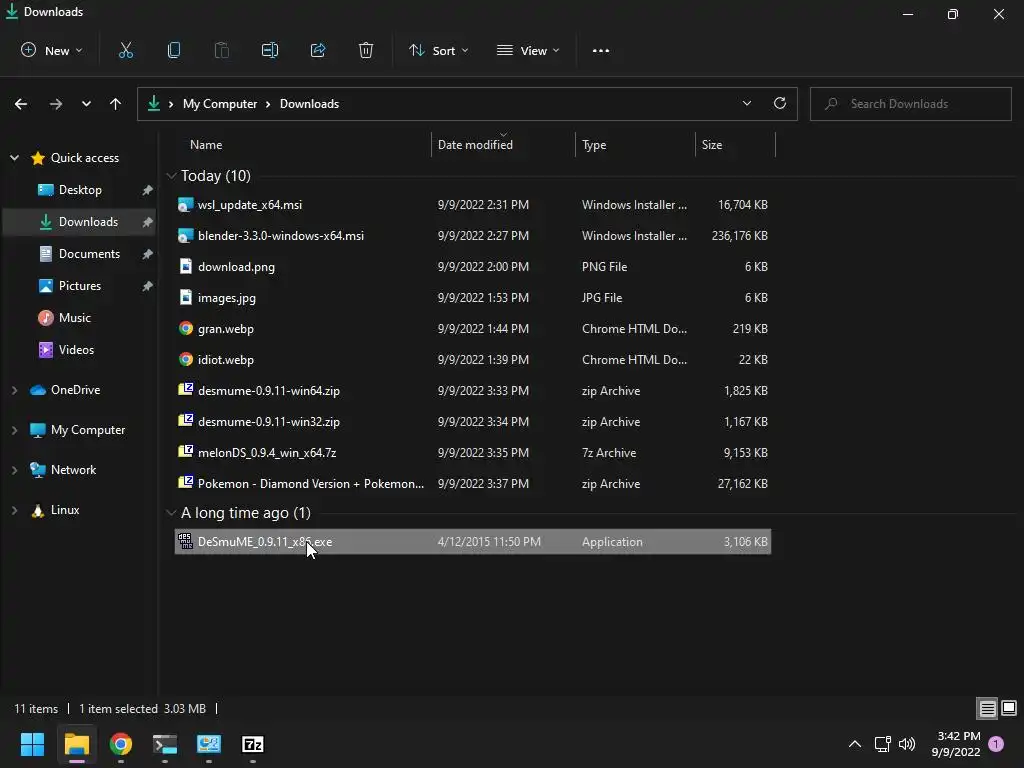Viewport: 1024px width, 768px height.
Task: Open the See more three-dots menu
Action: [601, 50]
